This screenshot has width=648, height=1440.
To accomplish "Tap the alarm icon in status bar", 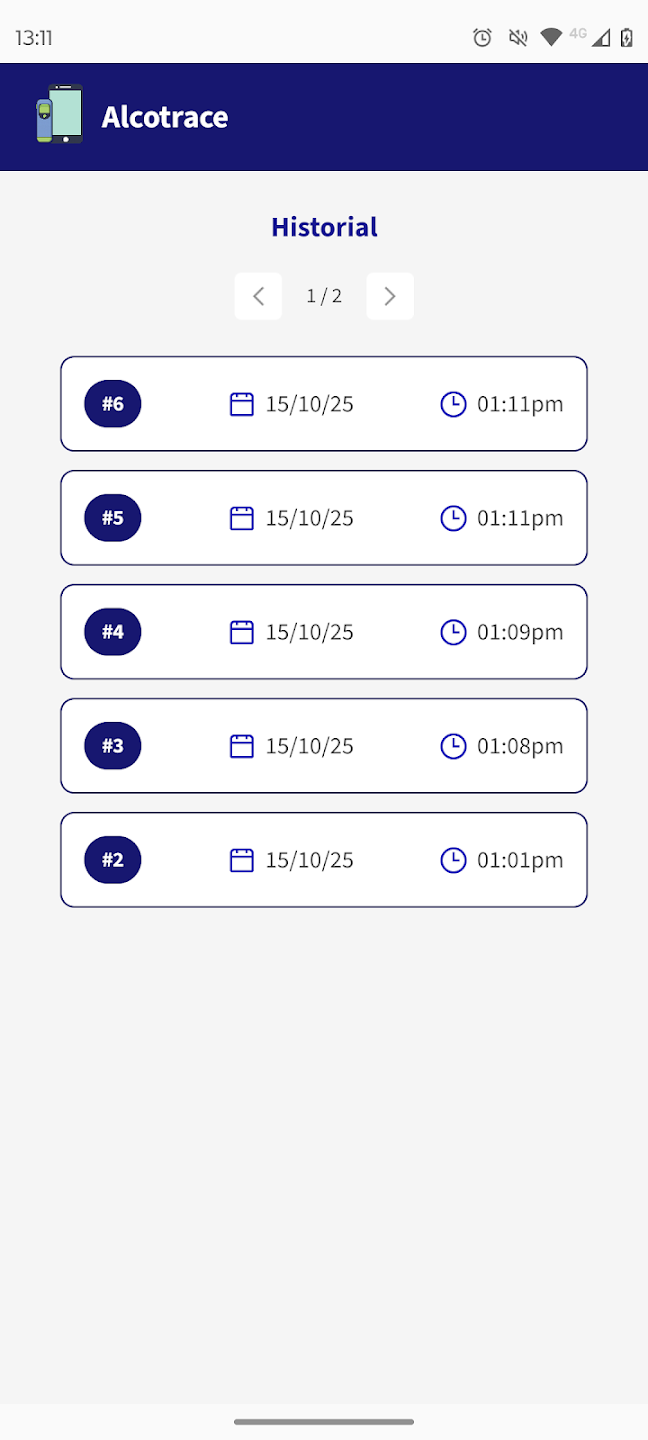I will (482, 38).
